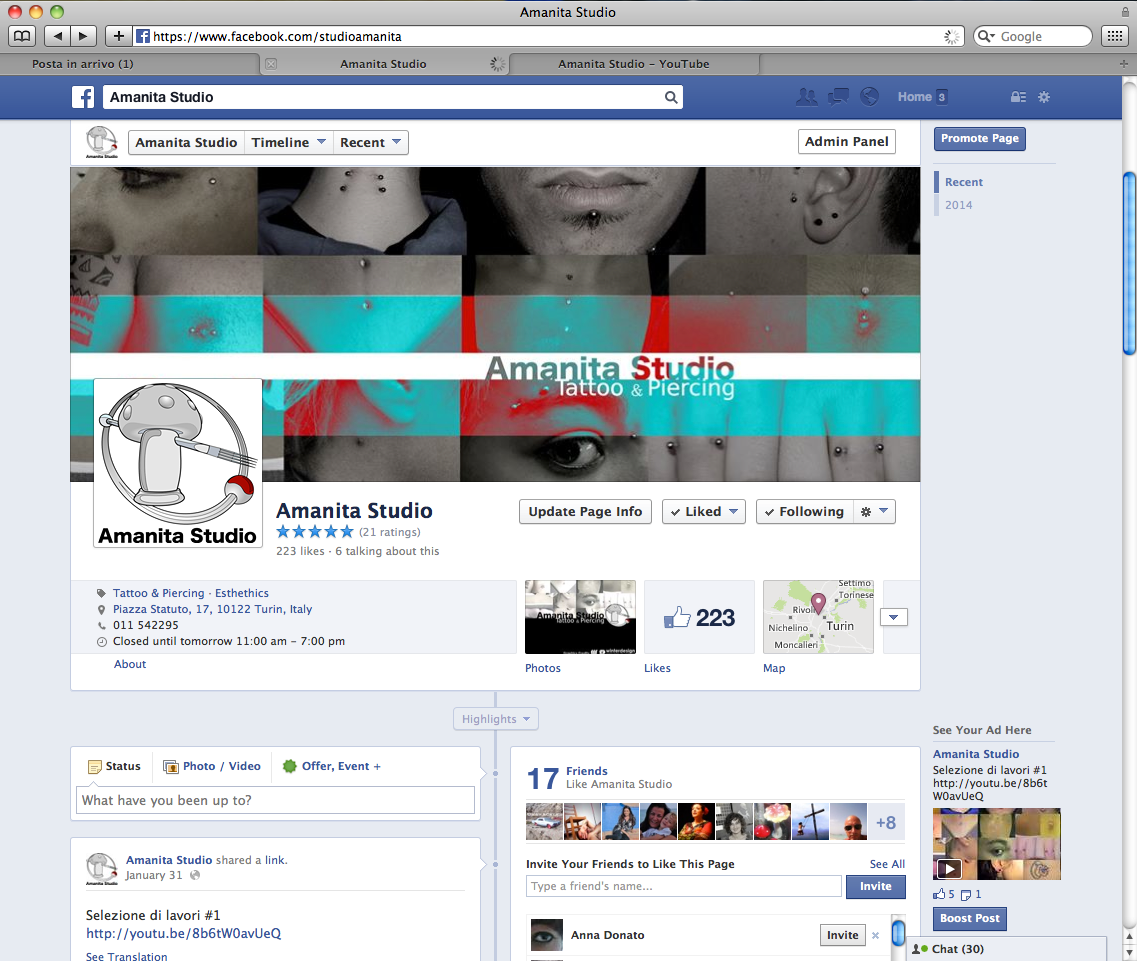The height and width of the screenshot is (961, 1137).
Task: Expand the Timeline dropdown
Action: [289, 143]
